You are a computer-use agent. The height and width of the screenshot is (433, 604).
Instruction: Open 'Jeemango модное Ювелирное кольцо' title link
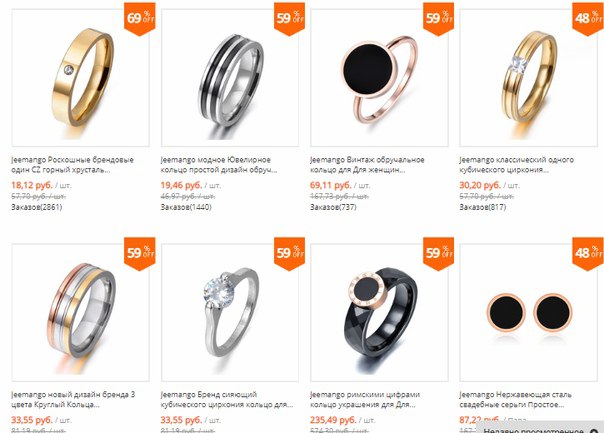click(x=218, y=164)
